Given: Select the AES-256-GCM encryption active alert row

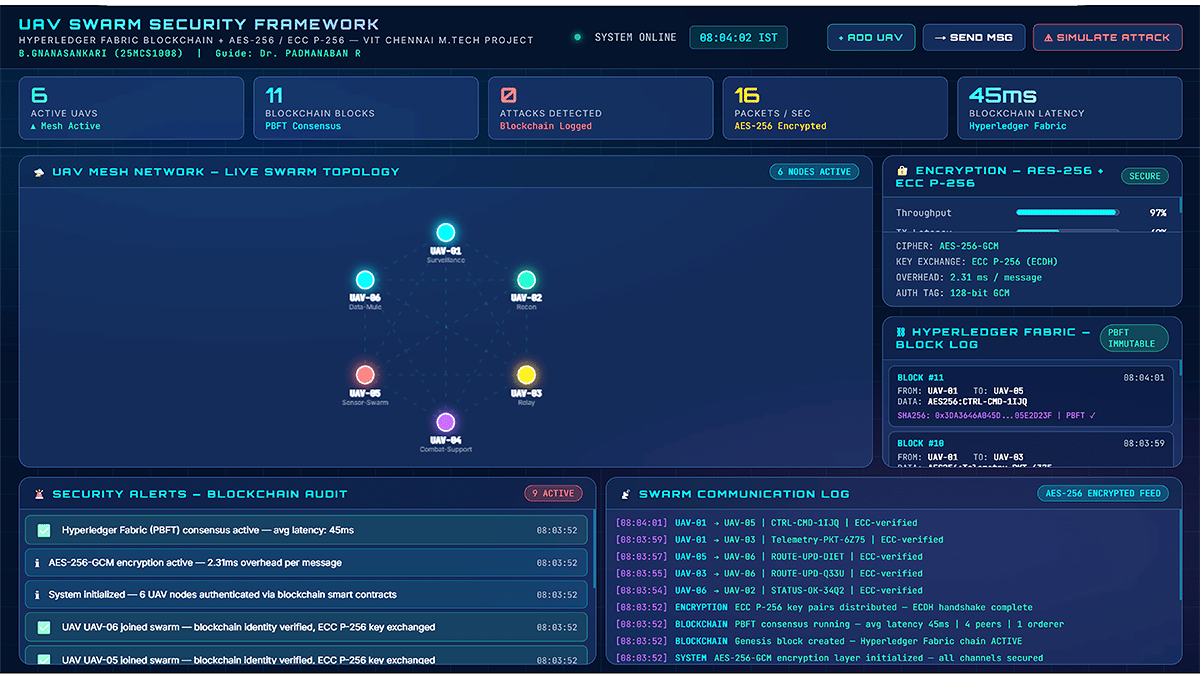Looking at the screenshot, I should (306, 563).
